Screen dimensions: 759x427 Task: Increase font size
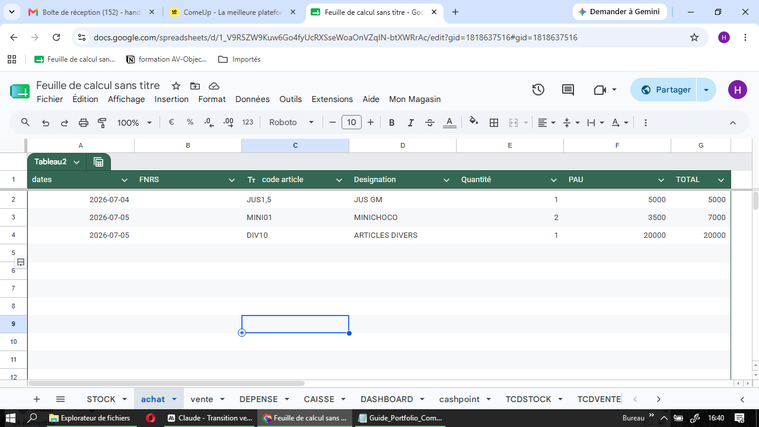coord(370,122)
